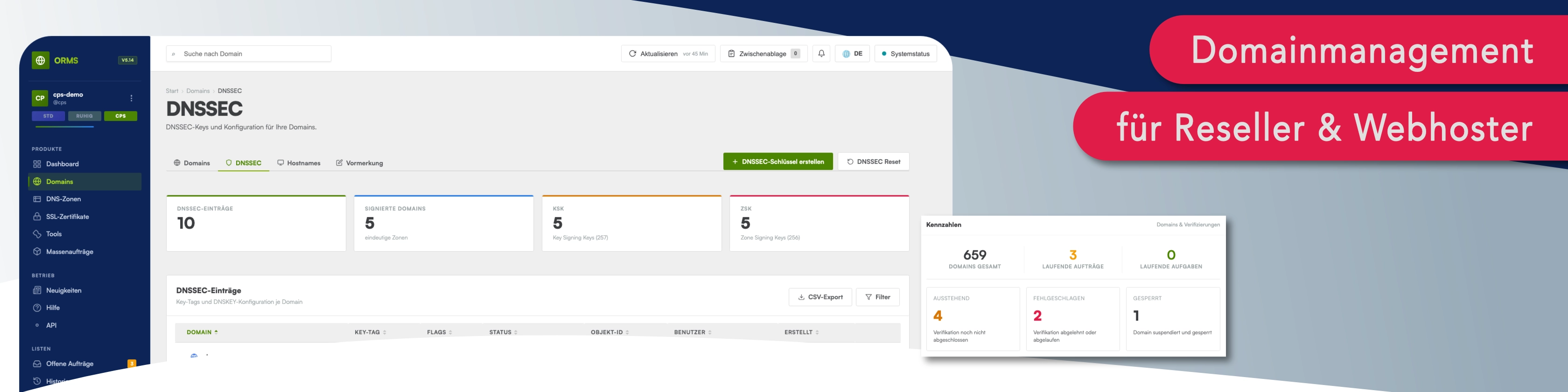Click the notification bell icon
Screen dimensions: 1568x392
click(821, 54)
